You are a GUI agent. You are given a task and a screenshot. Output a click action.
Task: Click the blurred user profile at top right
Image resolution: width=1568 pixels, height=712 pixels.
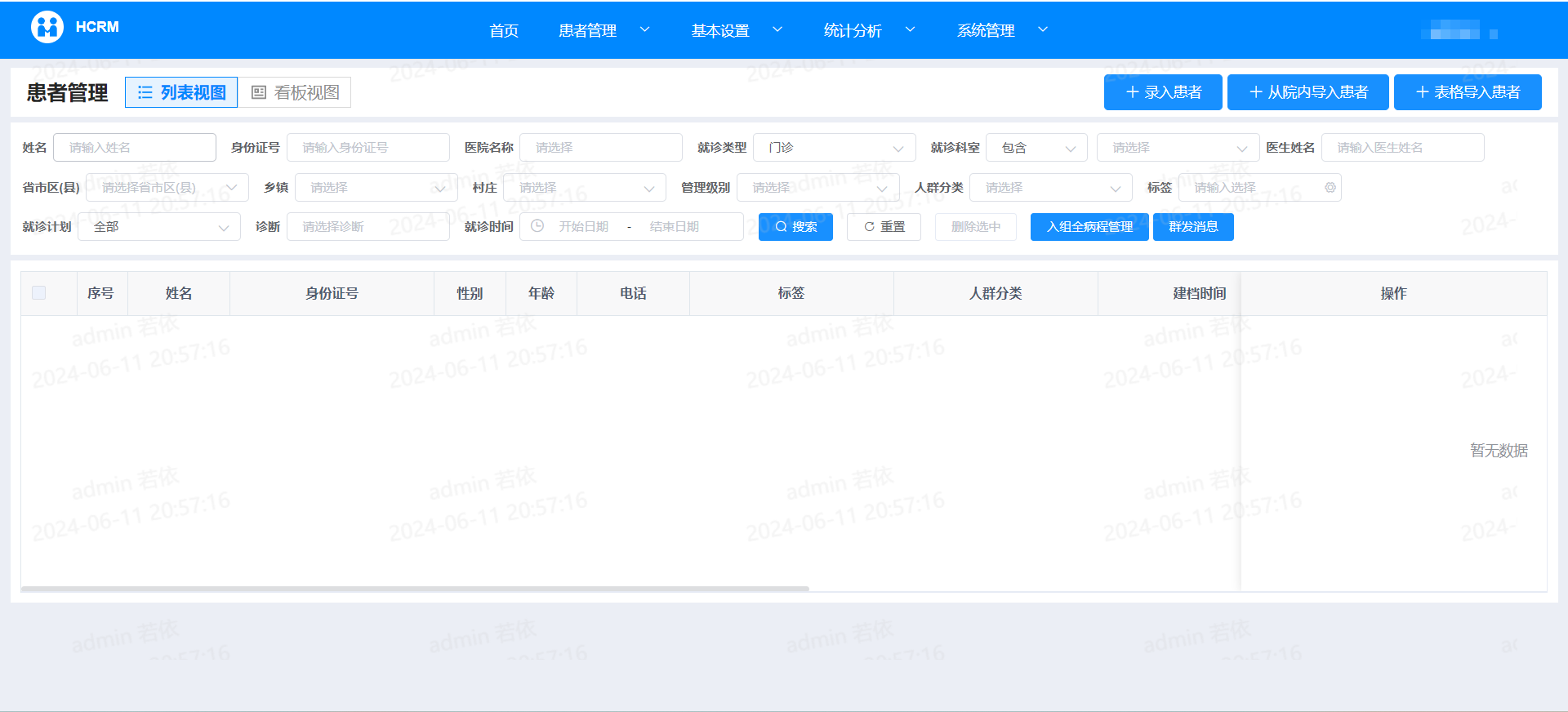(x=1459, y=30)
